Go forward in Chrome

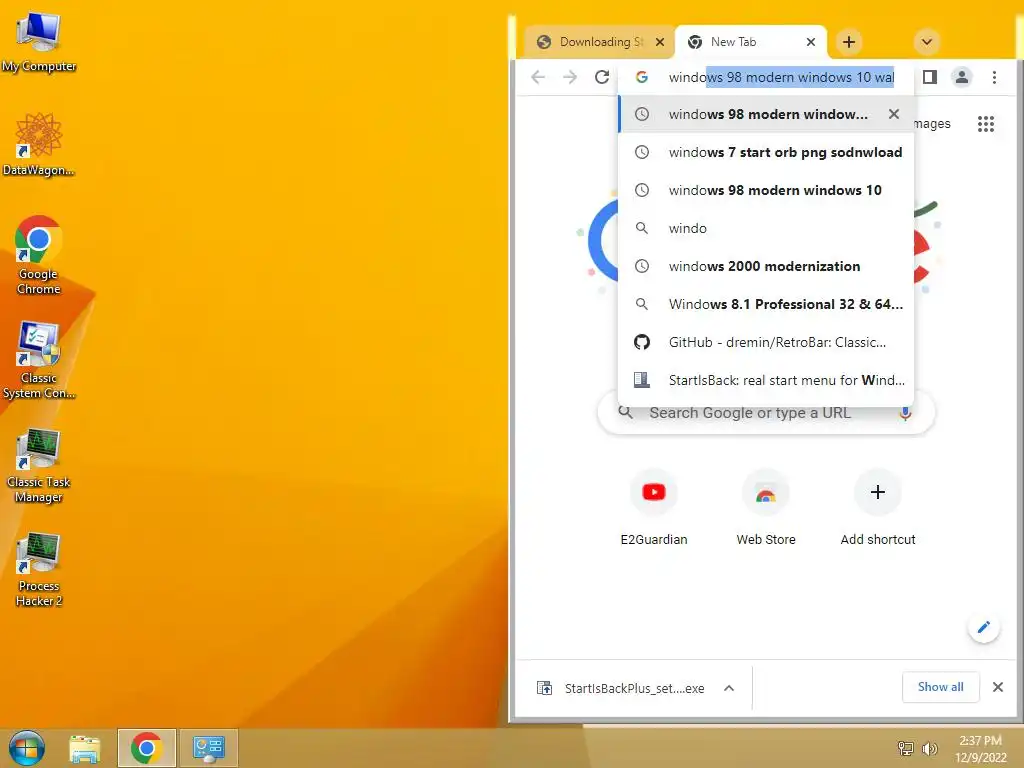pyautogui.click(x=570, y=77)
